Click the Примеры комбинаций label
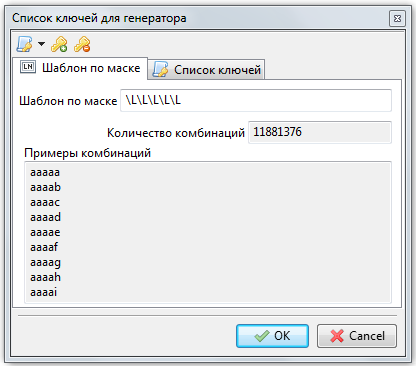This screenshot has width=416, height=366. (x=88, y=153)
